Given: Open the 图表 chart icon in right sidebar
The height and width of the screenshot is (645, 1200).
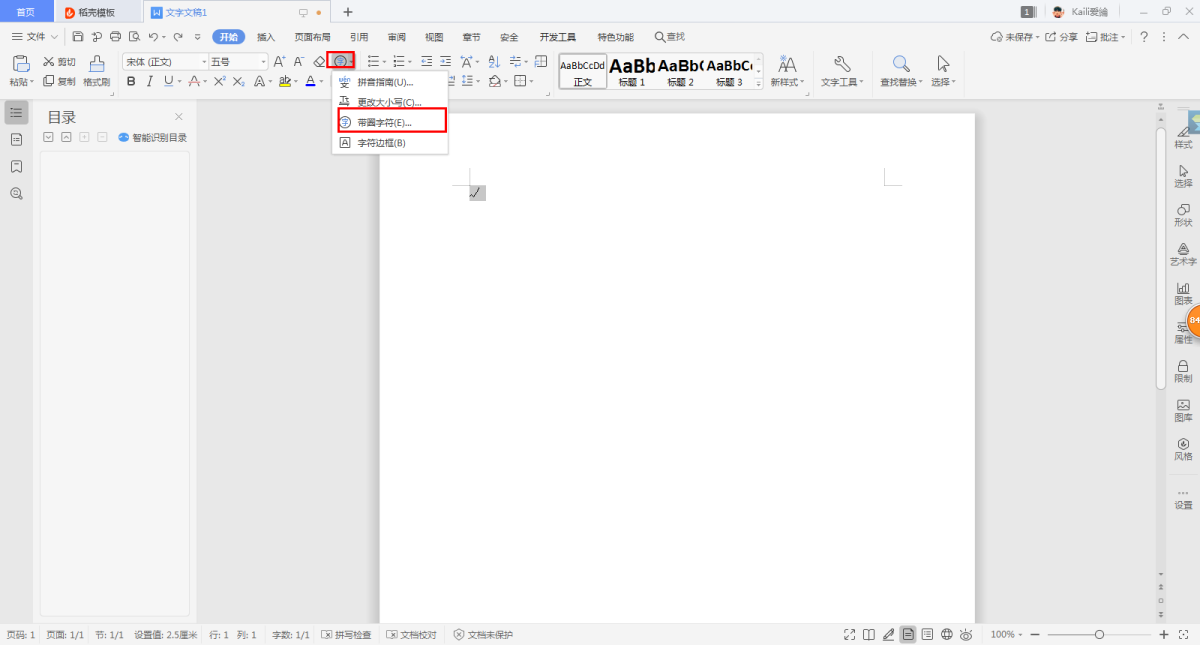Looking at the screenshot, I should coord(1183,293).
